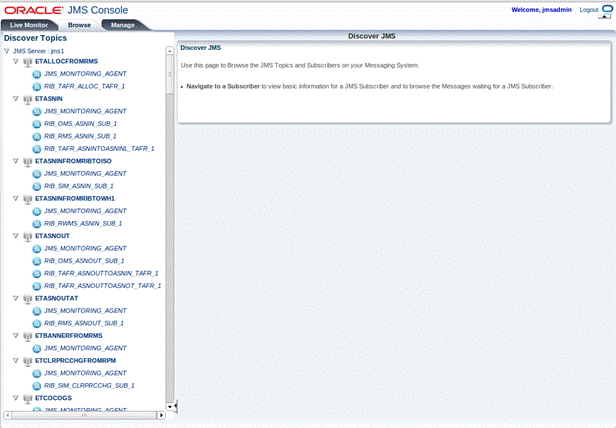
Task: Open JMS_MONITORING_AGENT under ETCLRPRCCHGFROMRPM
Action: coord(85,373)
